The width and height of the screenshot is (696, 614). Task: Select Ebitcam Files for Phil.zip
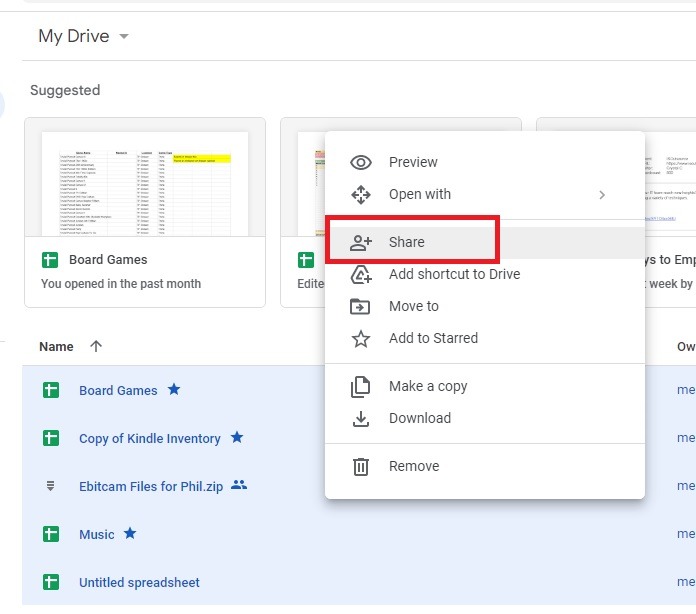[x=151, y=487]
